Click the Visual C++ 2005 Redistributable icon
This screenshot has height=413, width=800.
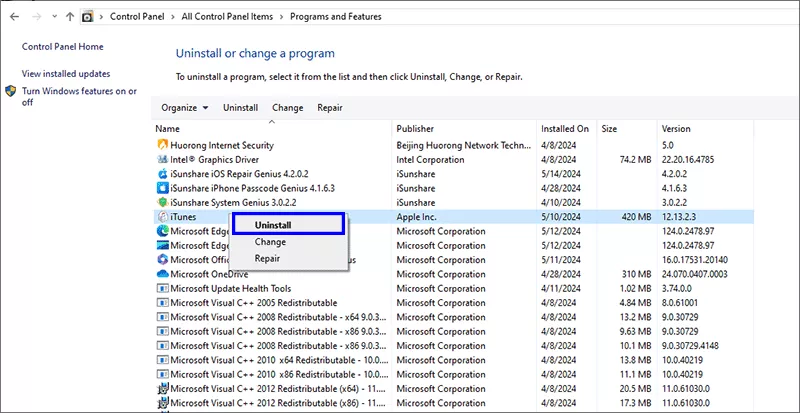pyautogui.click(x=163, y=303)
